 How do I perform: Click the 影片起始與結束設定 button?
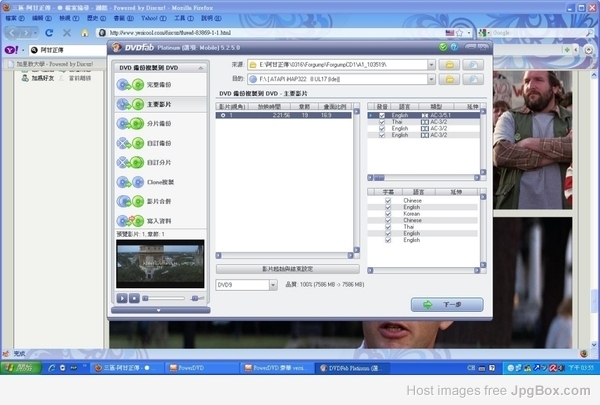click(287, 269)
